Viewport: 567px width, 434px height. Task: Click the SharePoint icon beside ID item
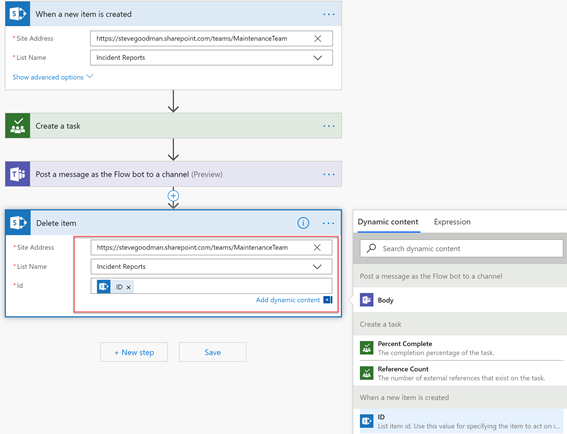(366, 421)
